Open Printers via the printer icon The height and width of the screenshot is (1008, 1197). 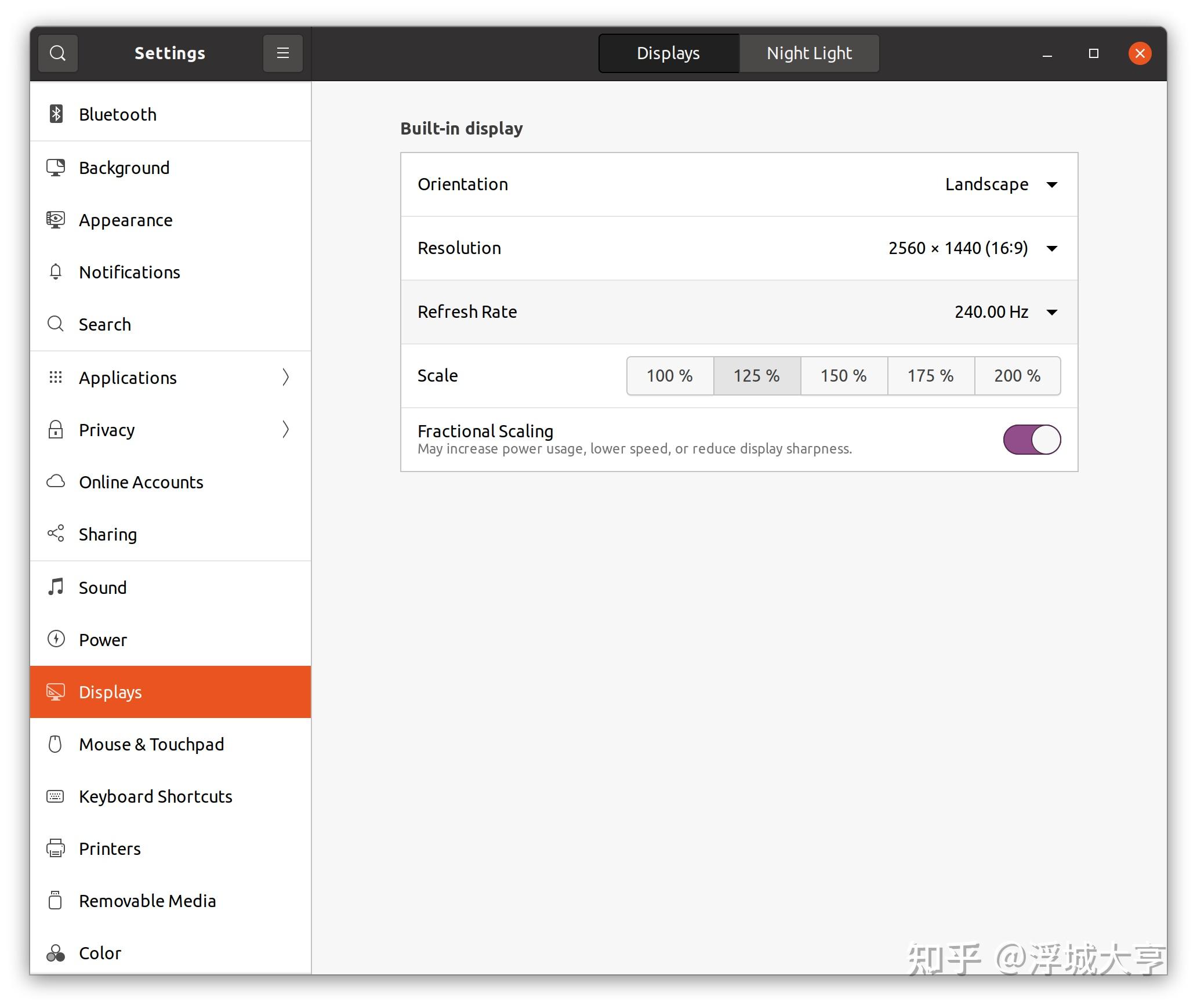pos(56,848)
